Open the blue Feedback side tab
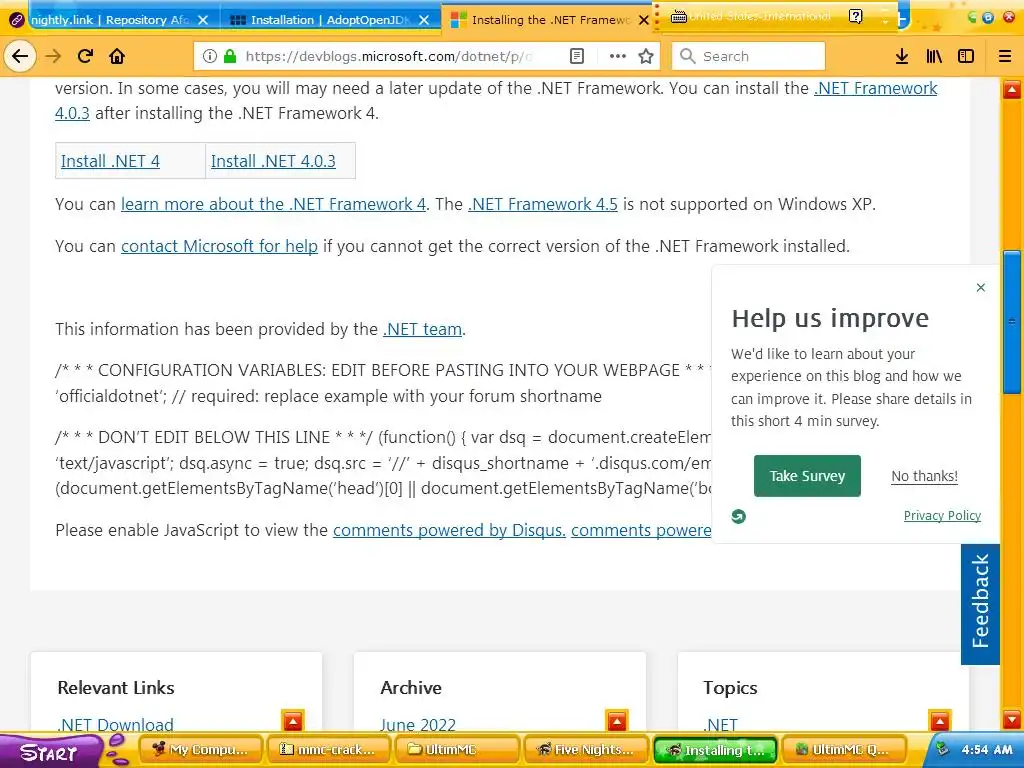Image resolution: width=1024 pixels, height=768 pixels. point(980,603)
